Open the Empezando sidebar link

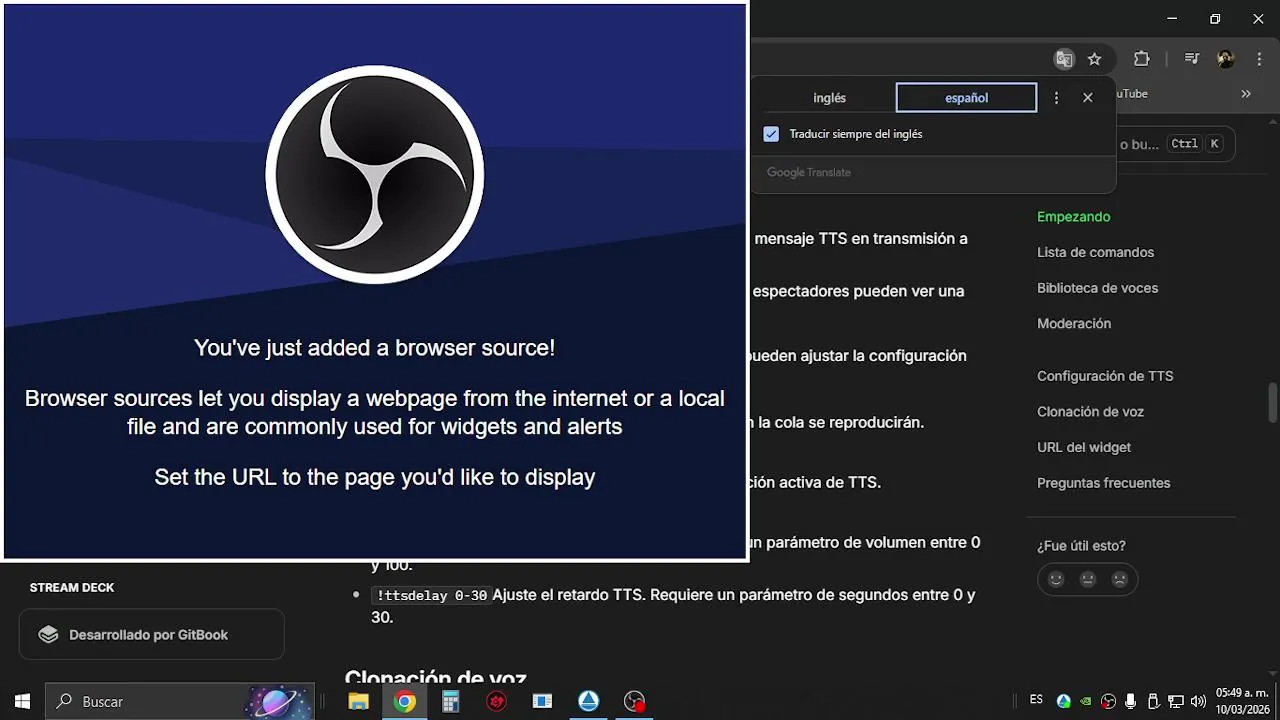1074,217
